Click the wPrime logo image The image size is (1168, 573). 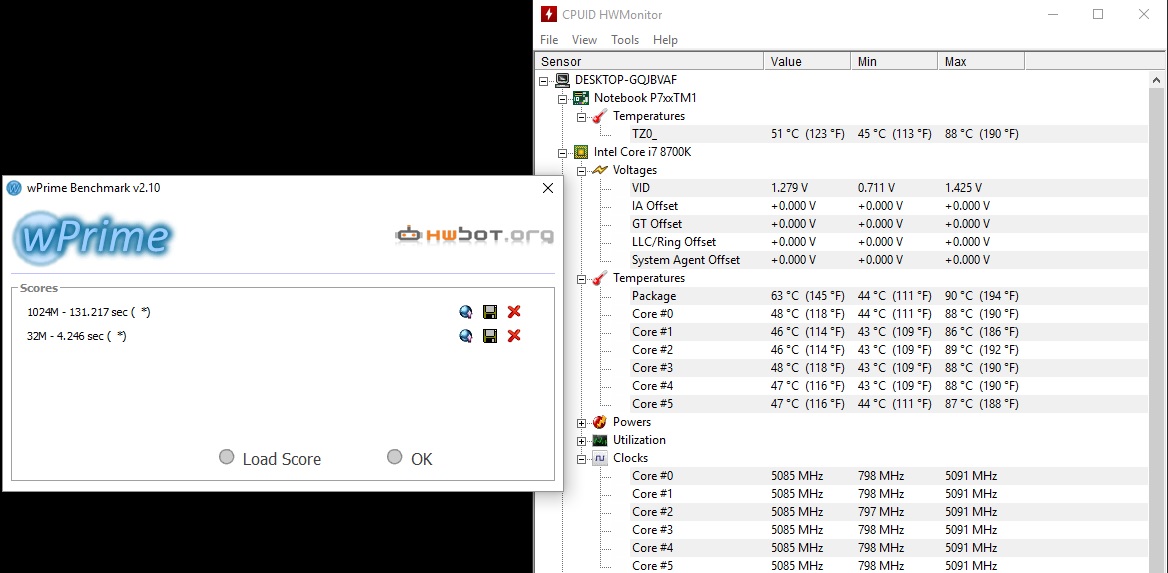point(92,238)
